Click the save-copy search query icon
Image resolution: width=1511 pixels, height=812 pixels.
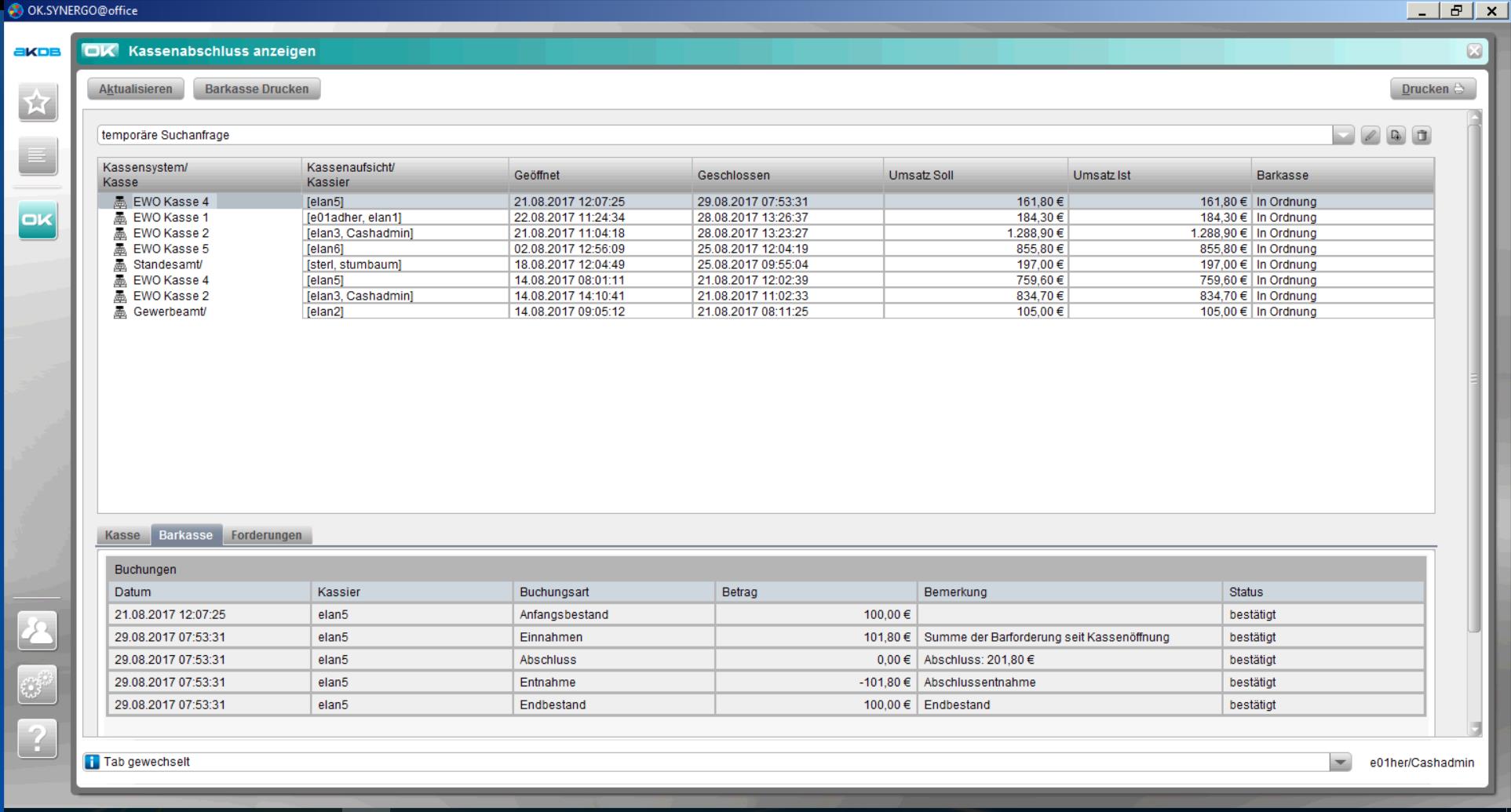pyautogui.click(x=1396, y=136)
